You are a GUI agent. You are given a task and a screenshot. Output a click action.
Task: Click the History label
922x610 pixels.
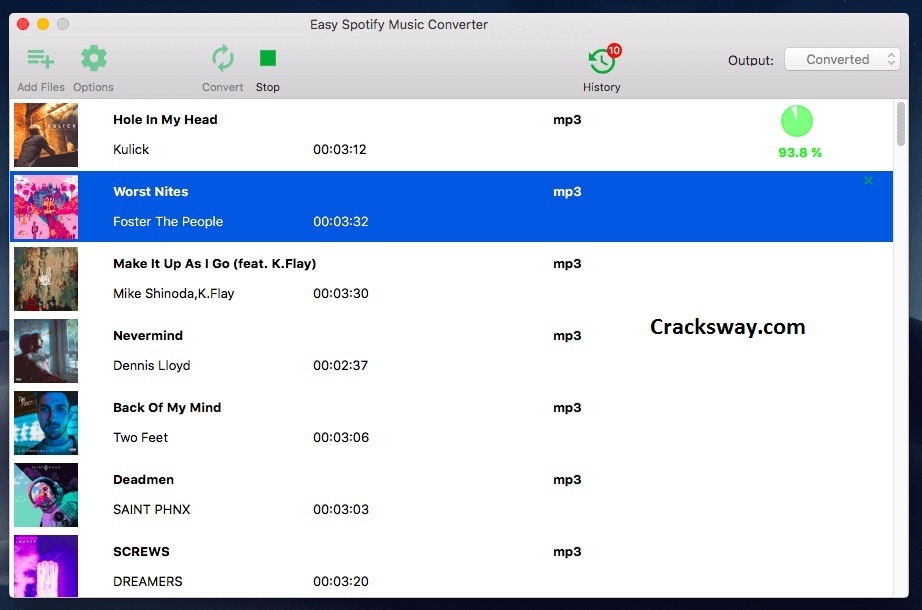(602, 87)
